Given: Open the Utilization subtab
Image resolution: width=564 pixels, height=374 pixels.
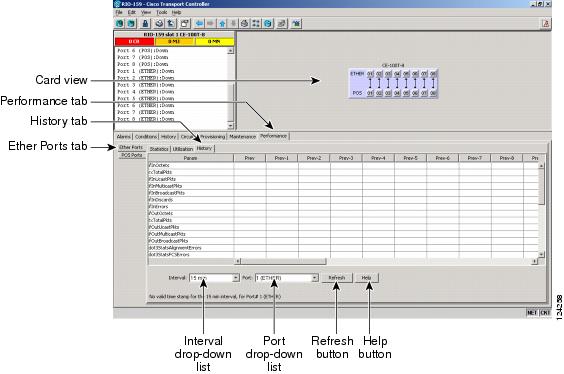Looking at the screenshot, I should point(183,149).
